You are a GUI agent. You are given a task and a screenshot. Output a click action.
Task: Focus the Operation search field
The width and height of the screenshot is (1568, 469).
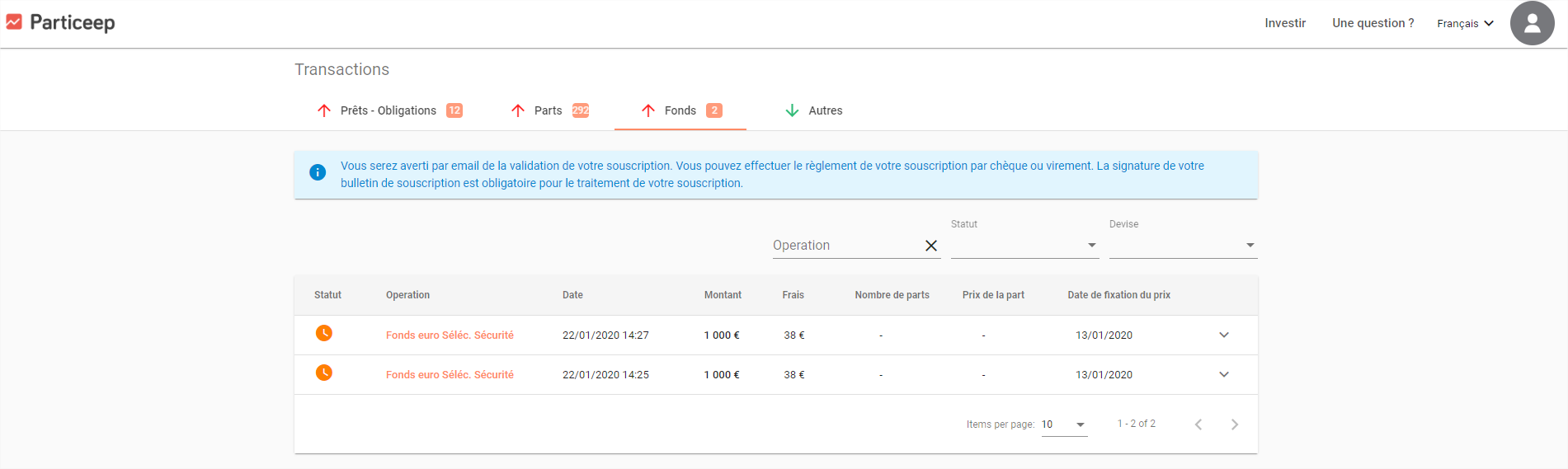tap(845, 246)
